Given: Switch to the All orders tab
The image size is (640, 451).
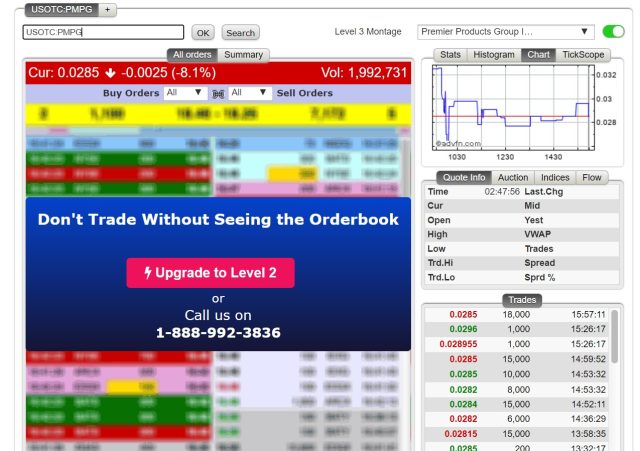Looking at the screenshot, I should (192, 55).
